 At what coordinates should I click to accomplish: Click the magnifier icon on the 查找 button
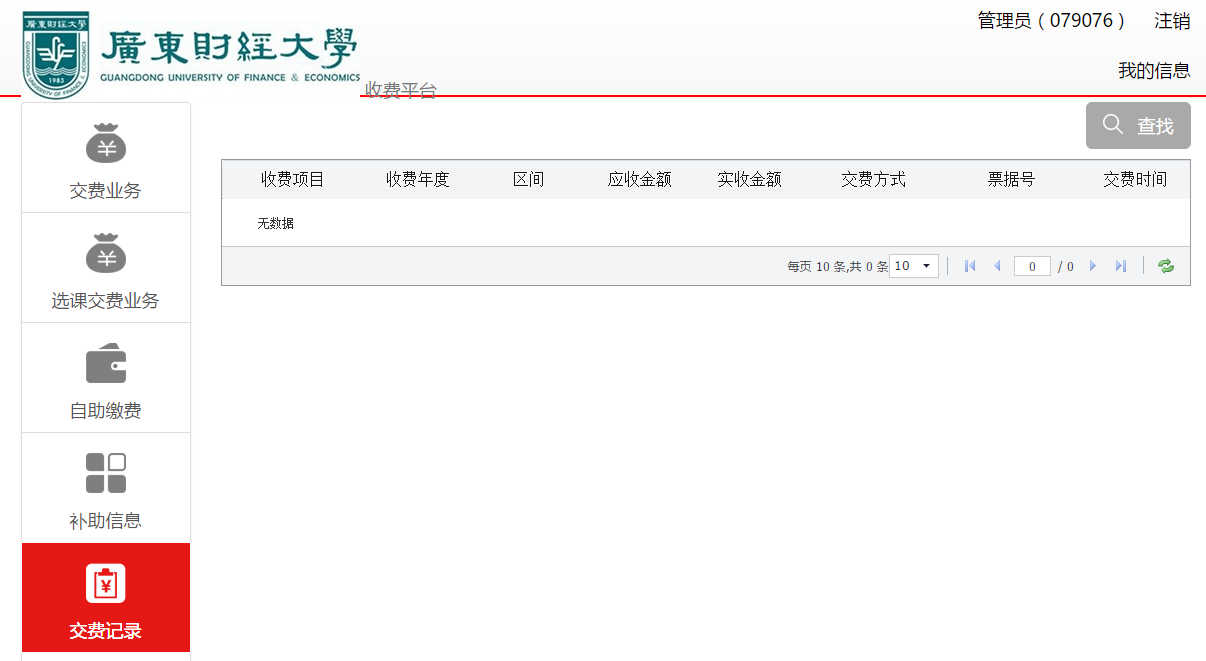(x=1113, y=124)
